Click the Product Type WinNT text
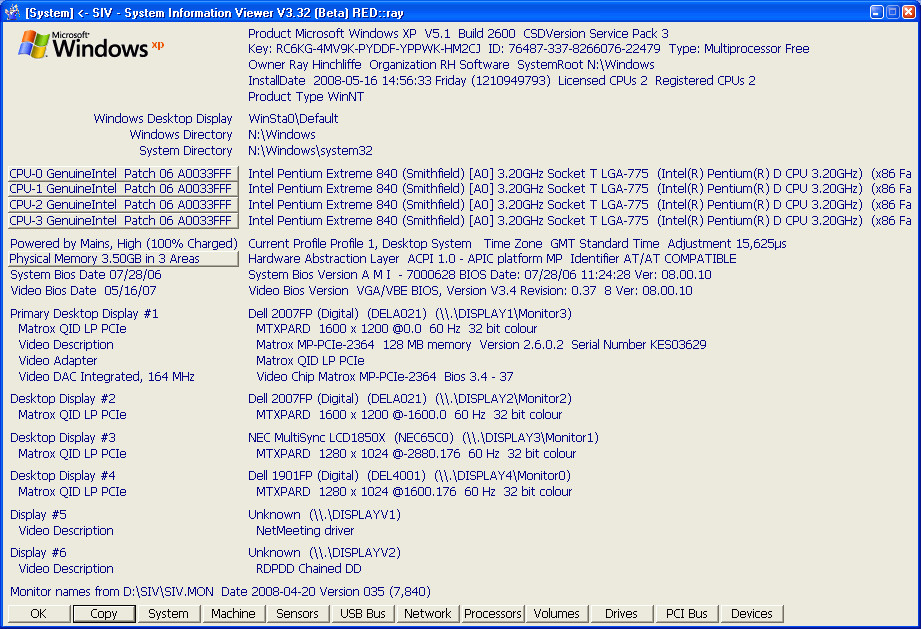 [306, 96]
